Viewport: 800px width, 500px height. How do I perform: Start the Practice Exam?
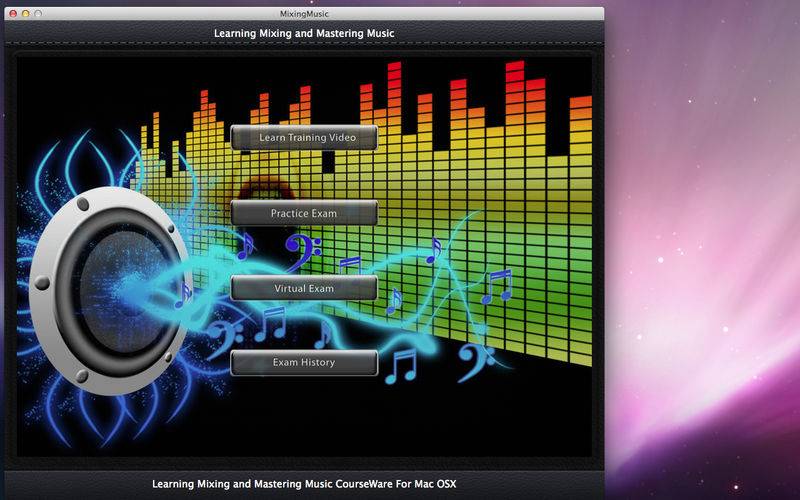coord(304,213)
